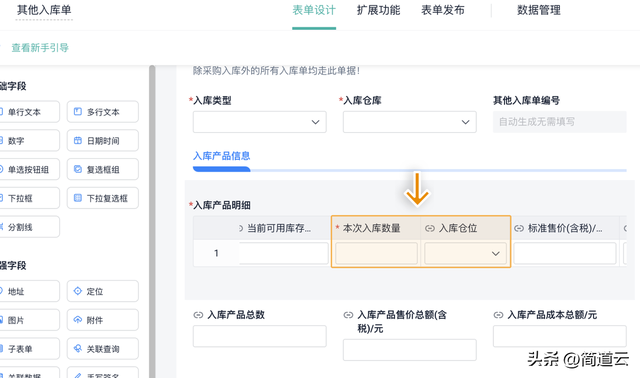Select the 入库产品信息 tab
This screenshot has width=640, height=378.
click(x=222, y=156)
